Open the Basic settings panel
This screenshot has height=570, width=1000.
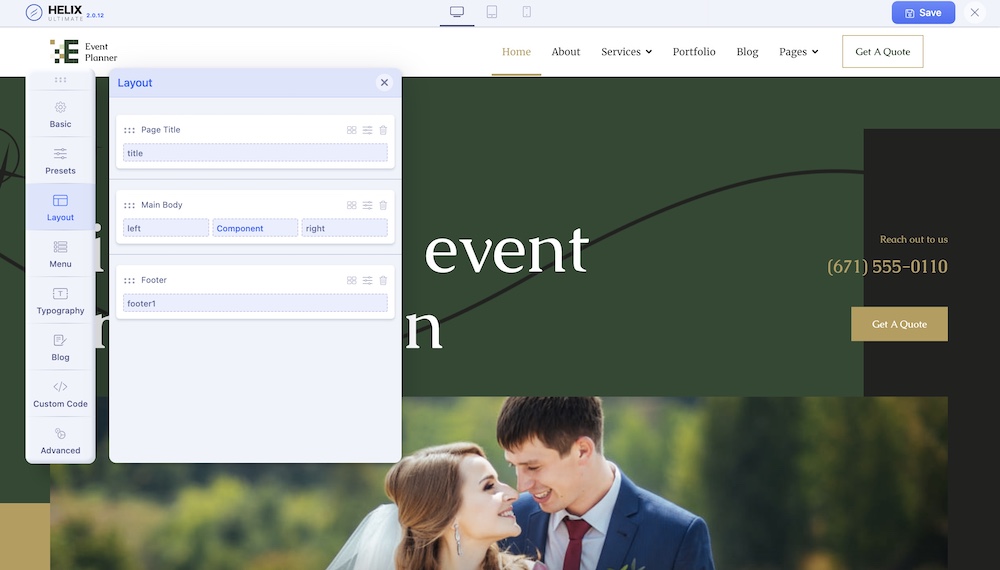click(60, 114)
